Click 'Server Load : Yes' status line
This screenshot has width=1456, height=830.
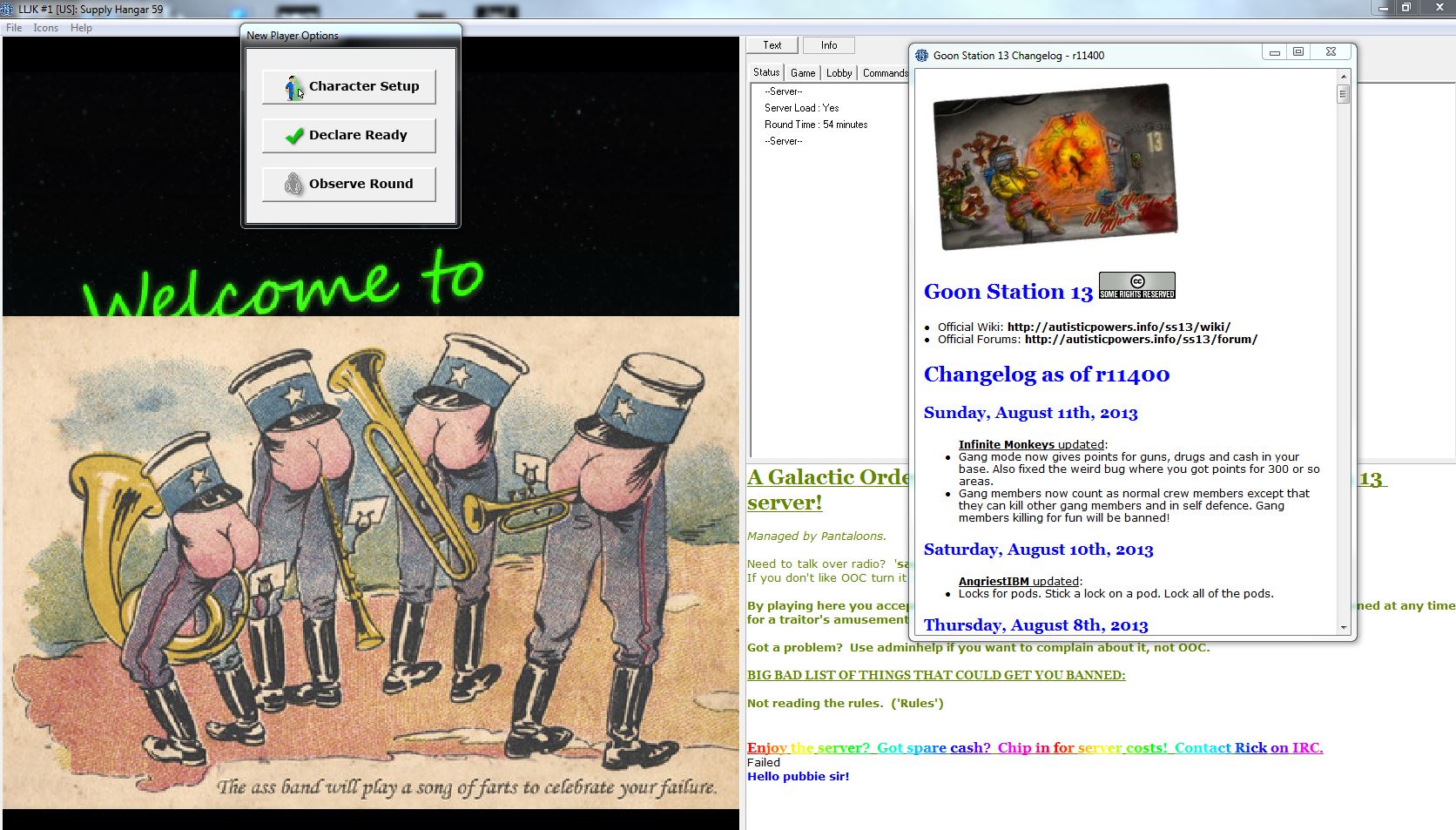[801, 108]
